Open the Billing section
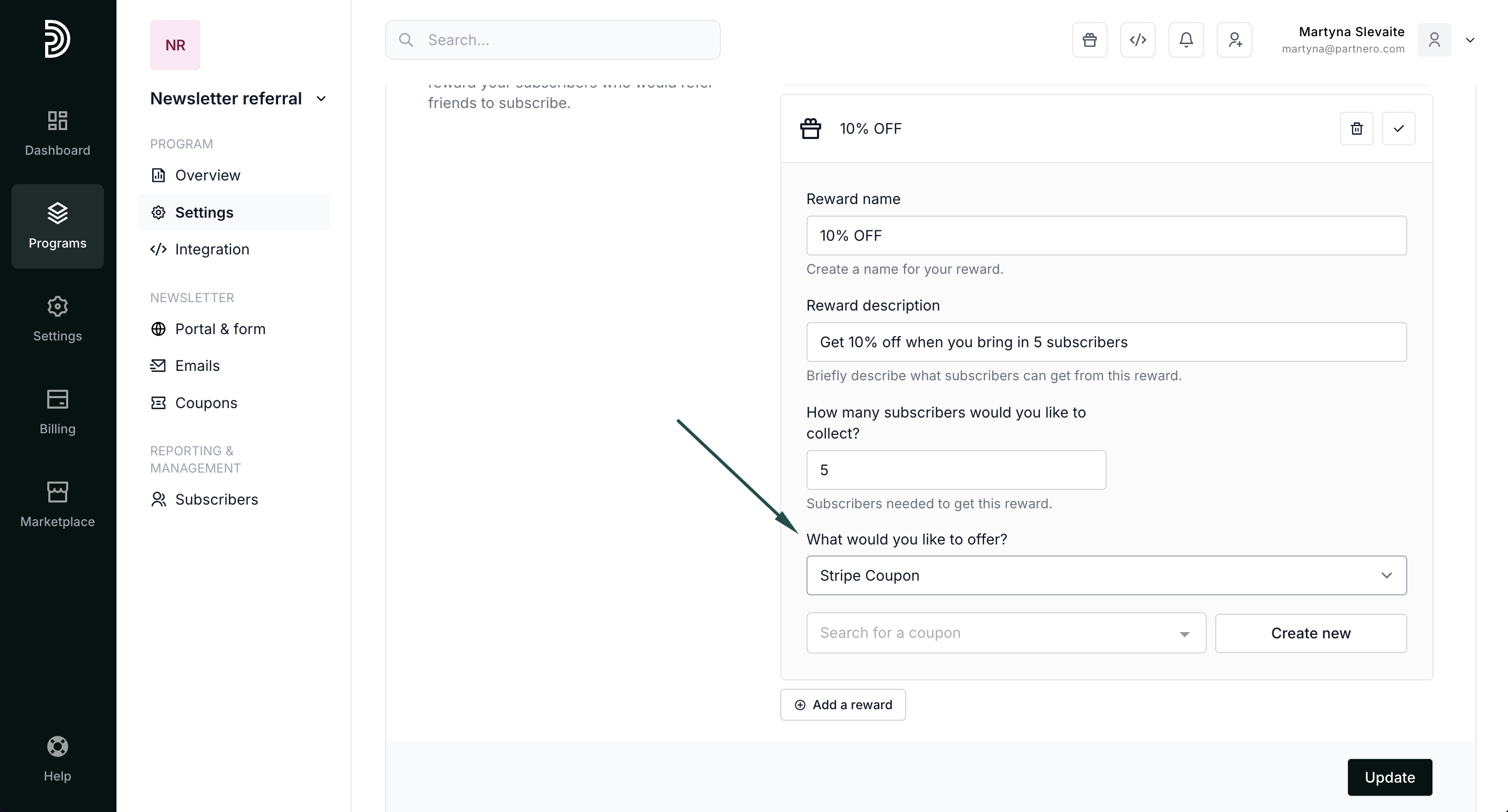This screenshot has width=1508, height=812. tap(57, 412)
